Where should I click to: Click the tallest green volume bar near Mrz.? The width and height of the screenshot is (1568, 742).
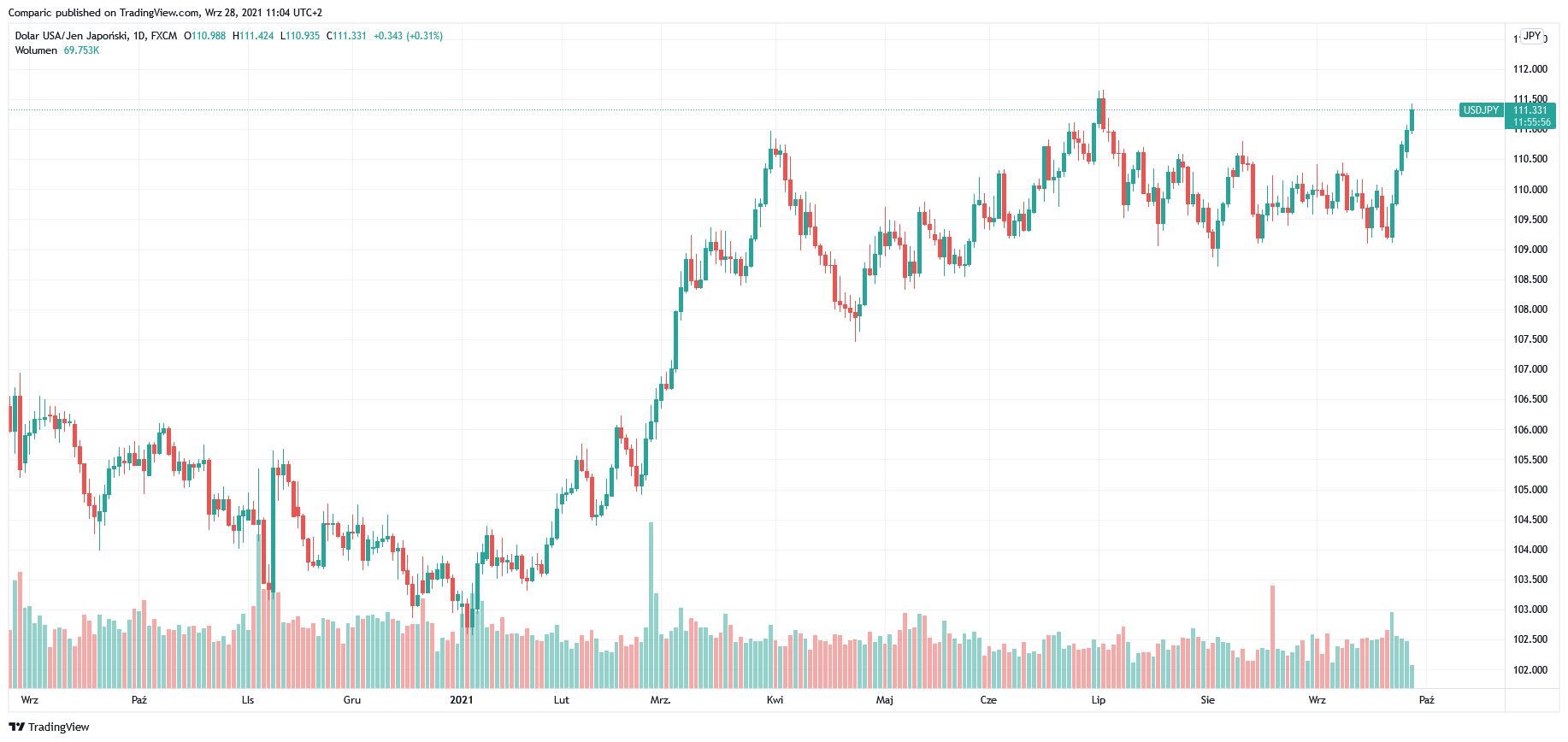point(651,605)
